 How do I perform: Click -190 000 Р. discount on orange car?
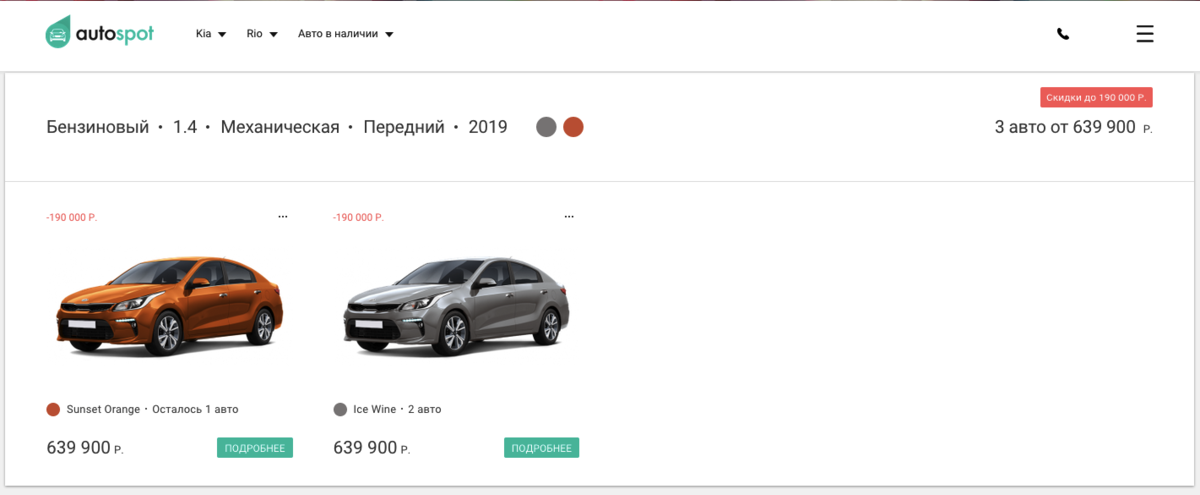pyautogui.click(x=72, y=217)
